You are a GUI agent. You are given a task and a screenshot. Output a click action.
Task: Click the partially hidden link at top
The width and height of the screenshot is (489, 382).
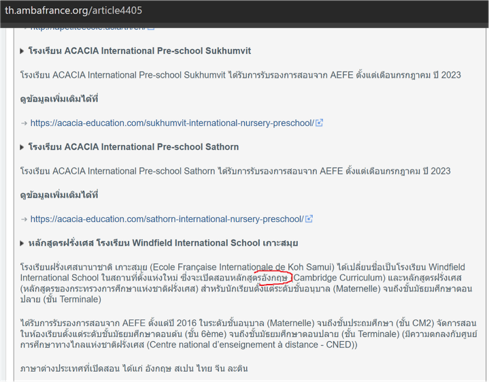click(88, 29)
